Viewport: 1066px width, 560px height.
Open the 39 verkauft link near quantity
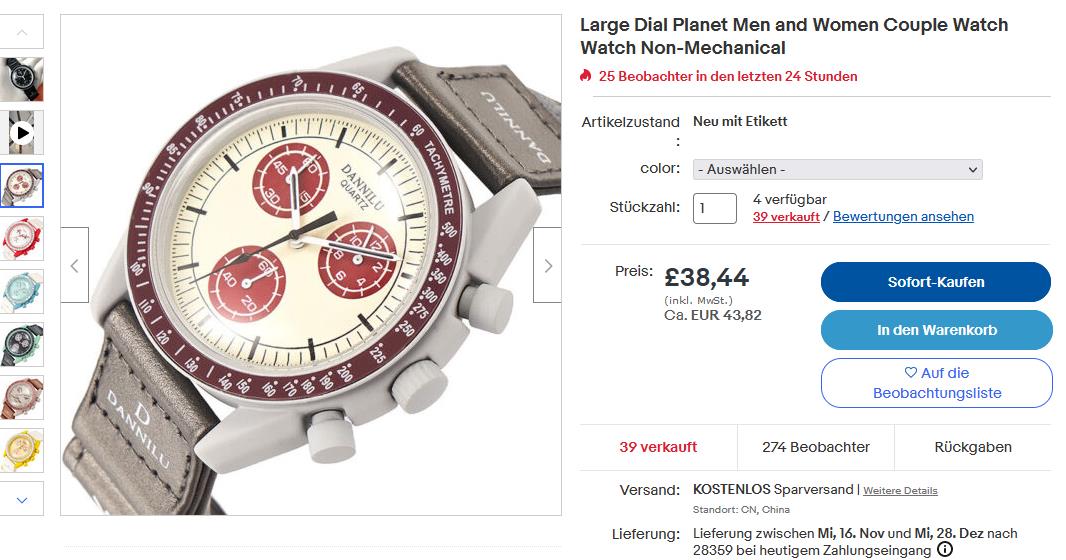tap(786, 217)
